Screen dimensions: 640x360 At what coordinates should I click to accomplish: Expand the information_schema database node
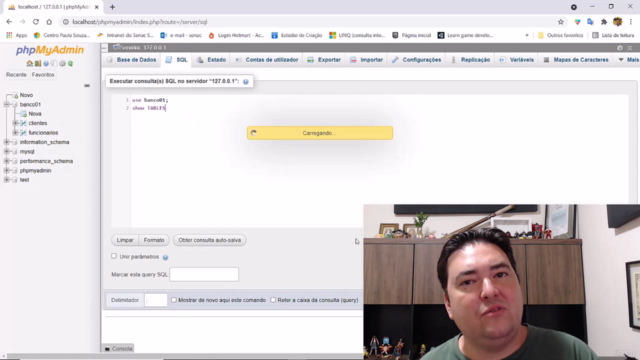pyautogui.click(x=7, y=142)
